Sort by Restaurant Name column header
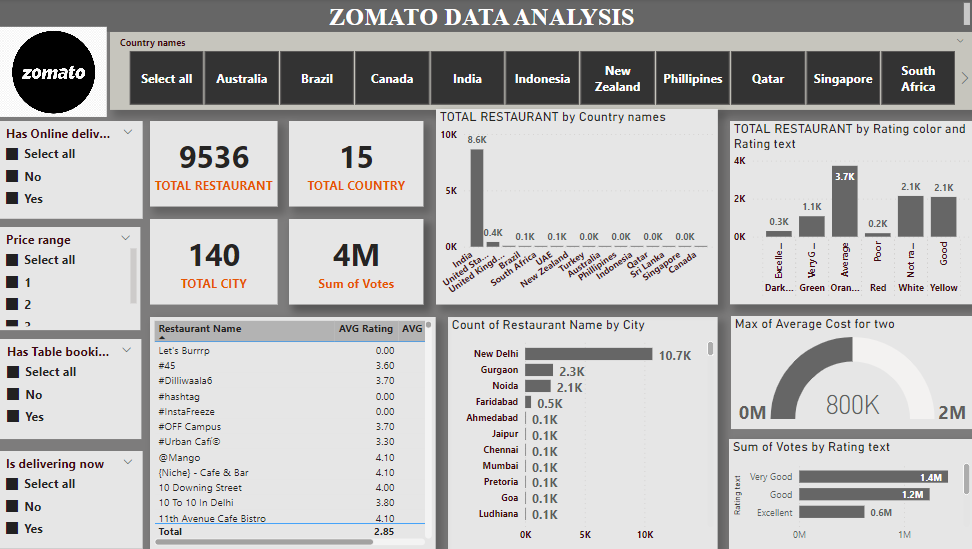Screen dimensions: 972x549 200,329
